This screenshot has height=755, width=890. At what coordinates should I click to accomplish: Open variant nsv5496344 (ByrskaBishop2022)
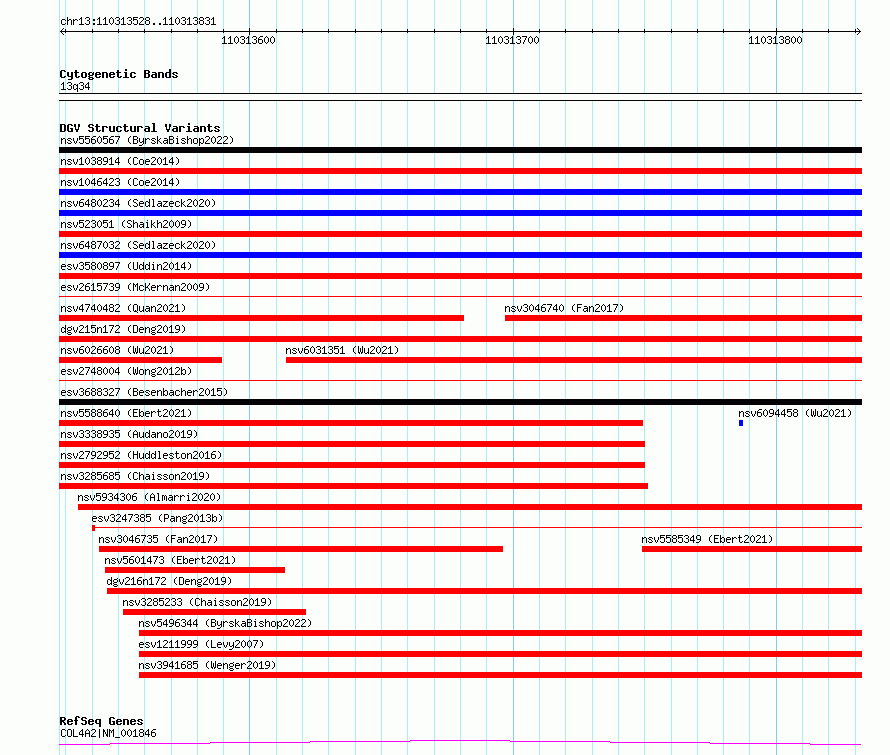(x=225, y=623)
